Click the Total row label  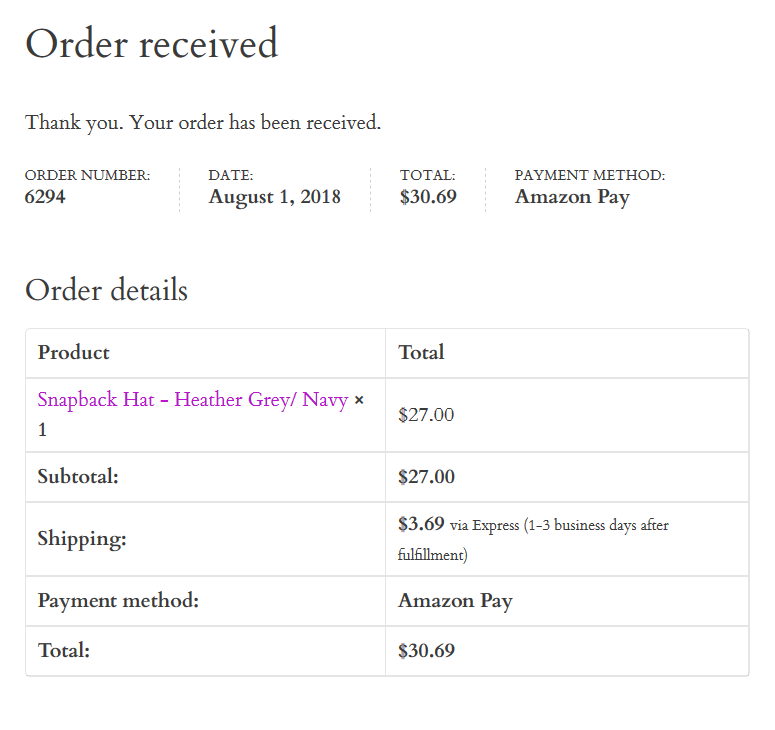tap(64, 650)
